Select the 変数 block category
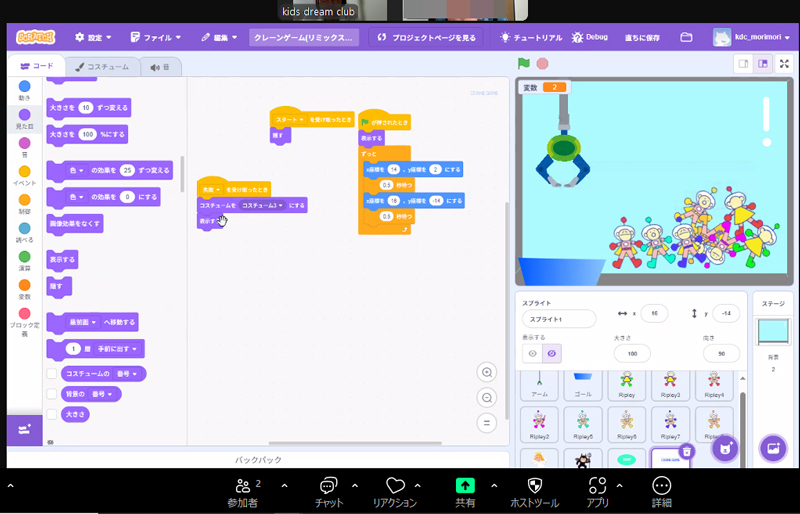Image resolution: width=800 pixels, height=514 pixels. 24,289
